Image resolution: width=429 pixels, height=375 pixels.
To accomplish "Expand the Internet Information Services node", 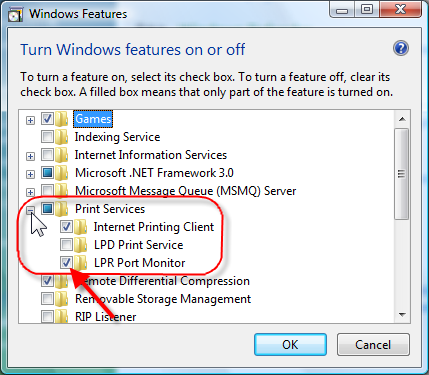I will point(30,156).
